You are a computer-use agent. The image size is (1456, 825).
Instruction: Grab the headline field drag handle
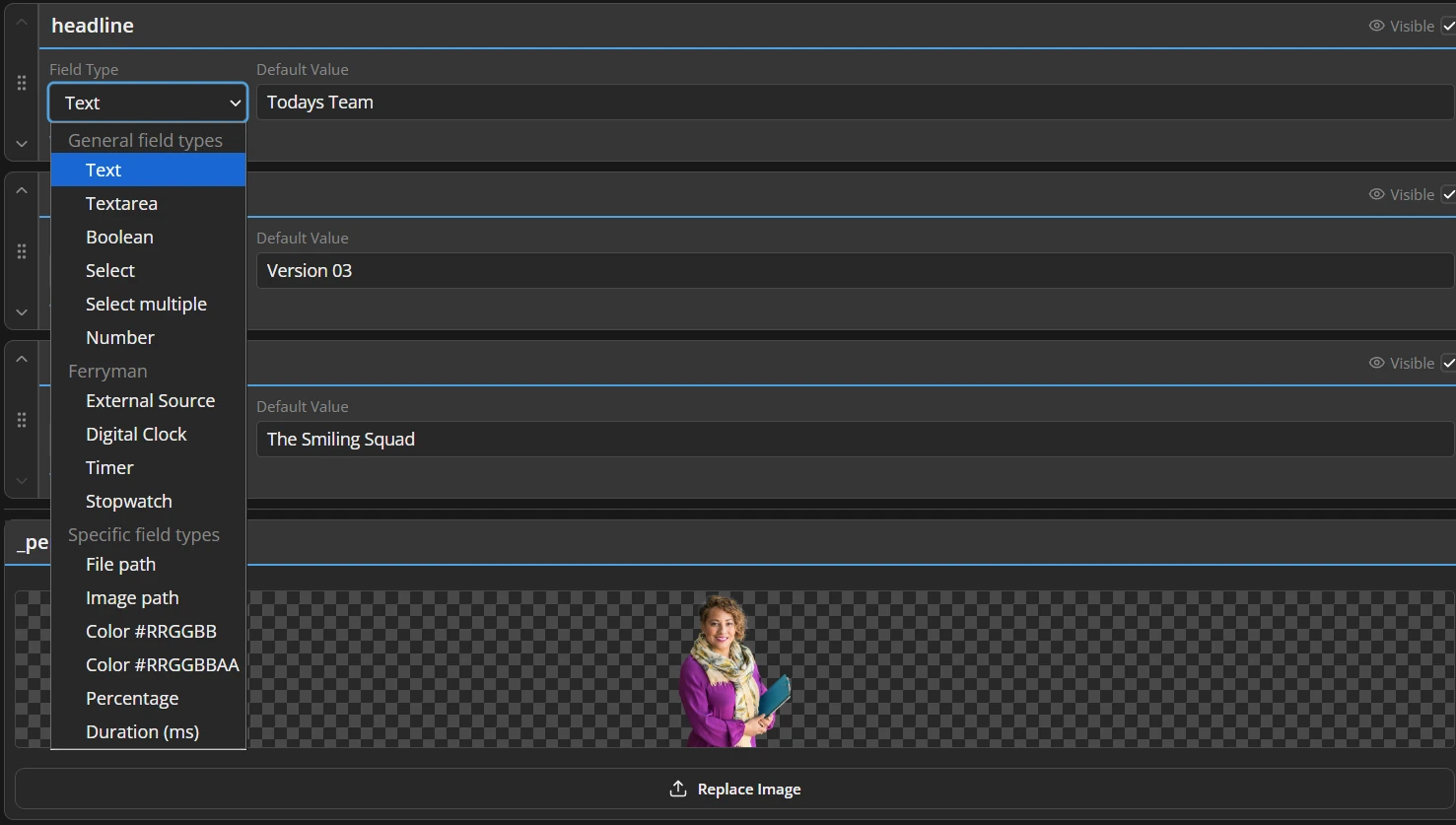click(22, 83)
